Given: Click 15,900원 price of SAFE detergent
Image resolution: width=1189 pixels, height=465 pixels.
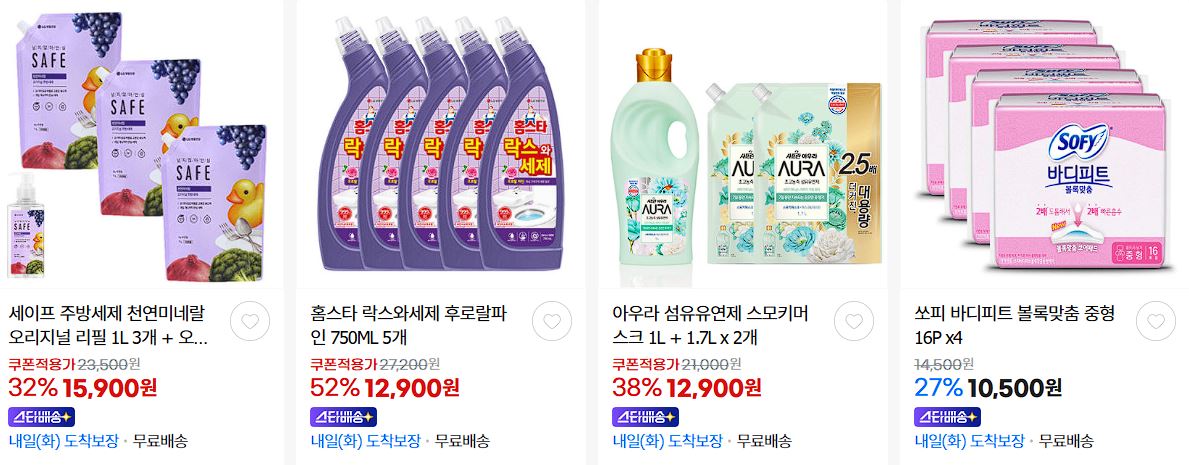Looking at the screenshot, I should pos(110,388).
